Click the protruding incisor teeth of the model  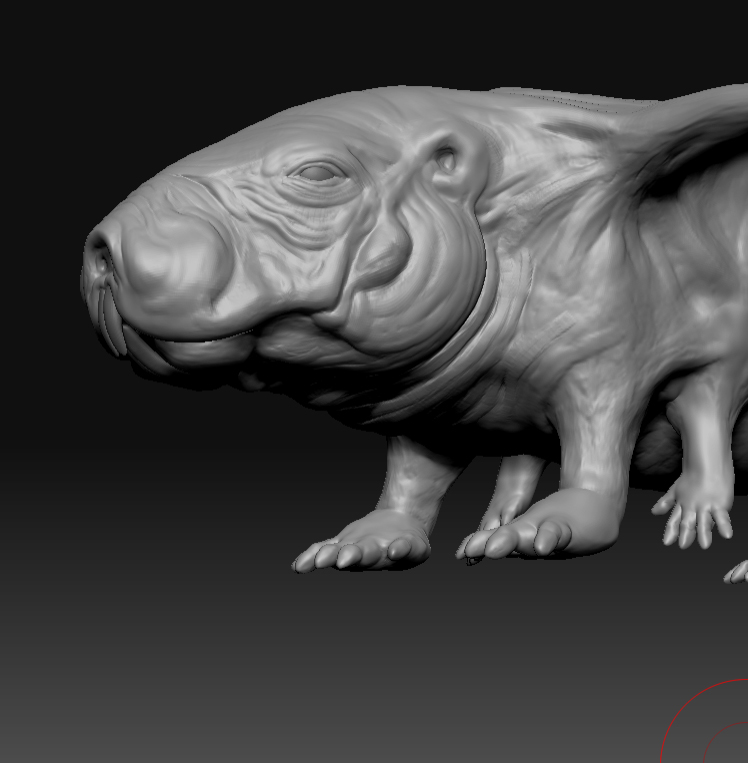pos(112,321)
